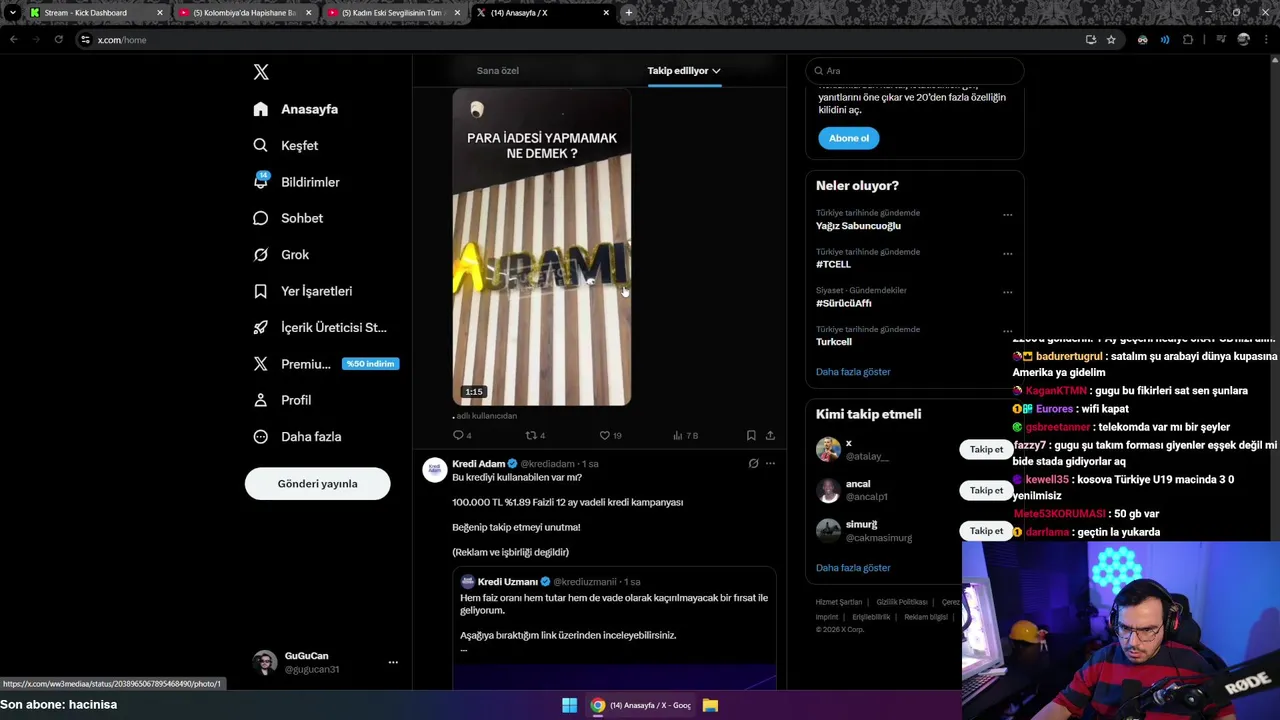Click Chrome Anasayfa / X taskbar item

(x=641, y=705)
